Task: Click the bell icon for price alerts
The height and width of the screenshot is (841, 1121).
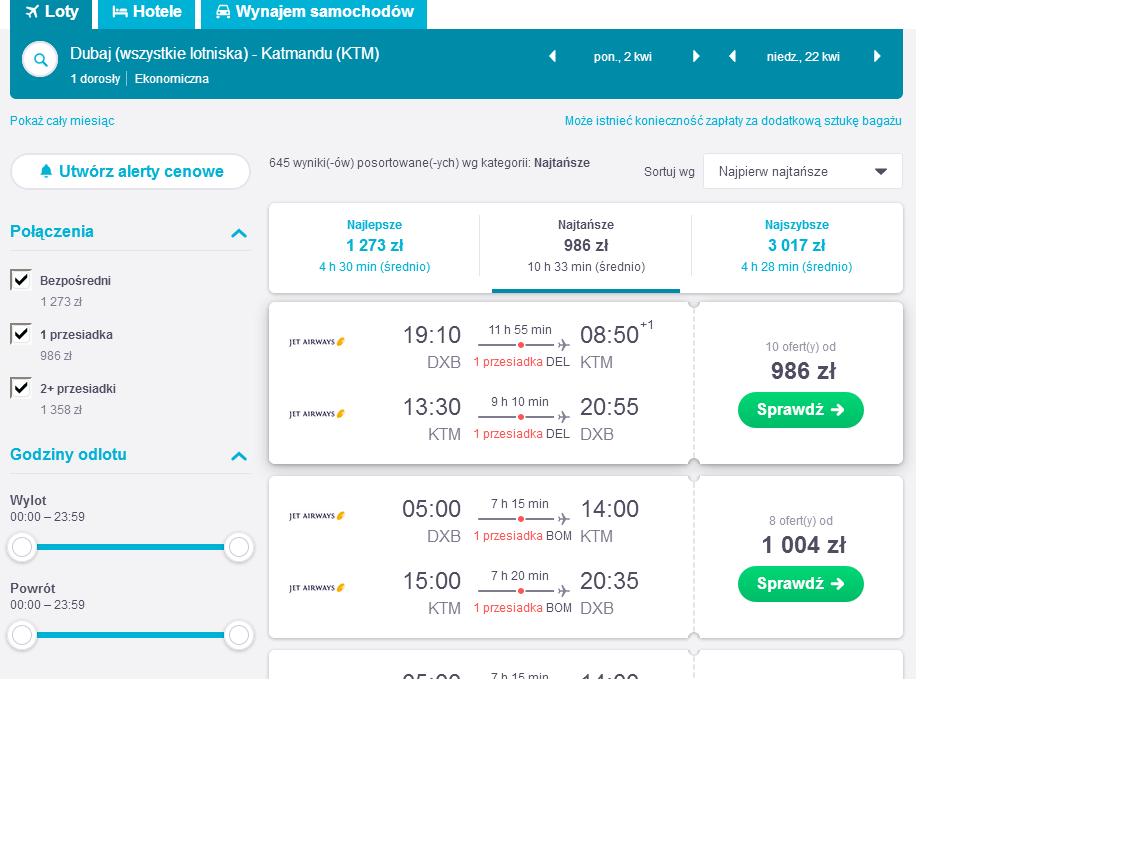Action: tap(46, 171)
